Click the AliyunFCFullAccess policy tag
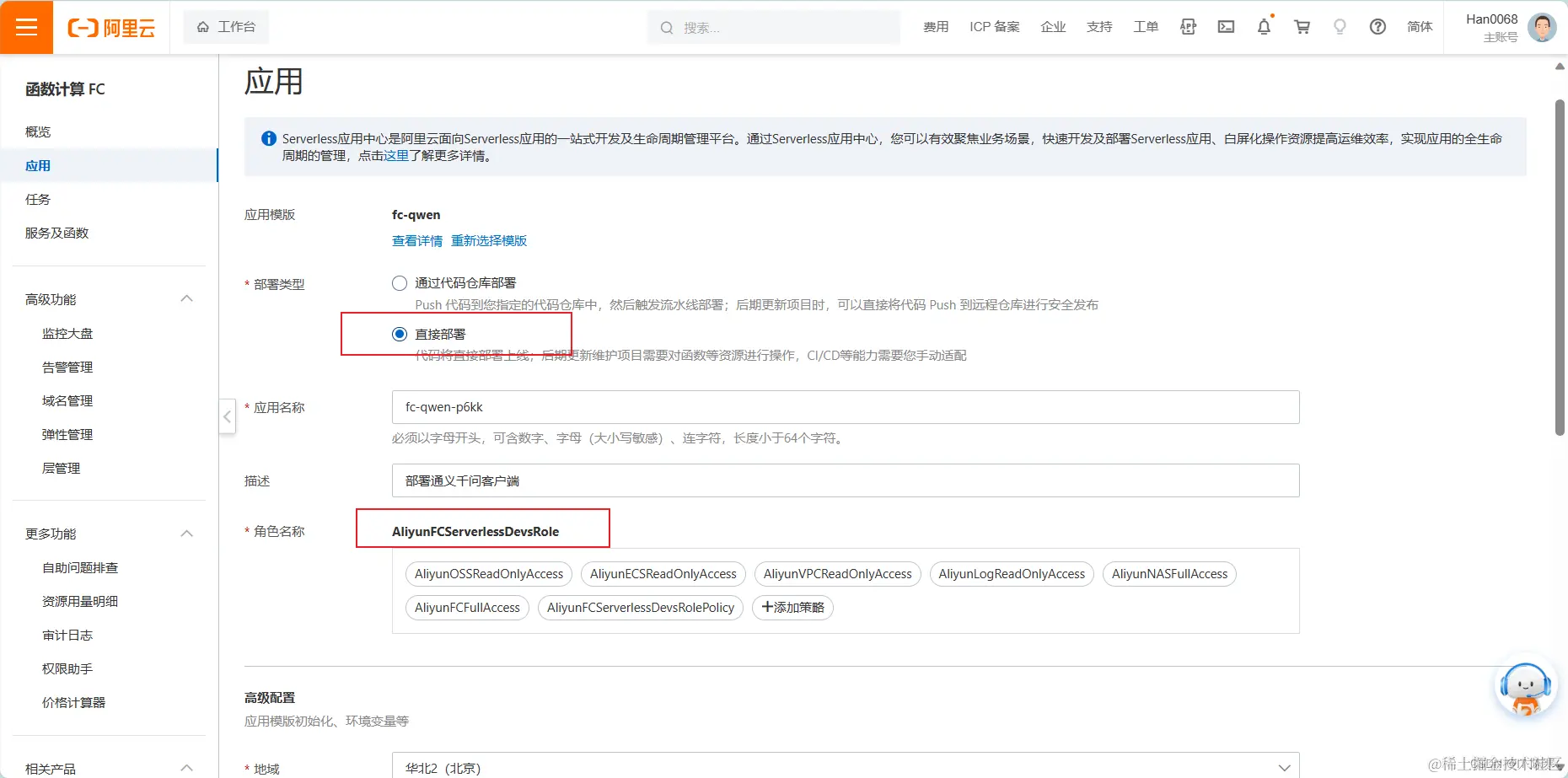Image resolution: width=1568 pixels, height=778 pixels. pyautogui.click(x=467, y=608)
